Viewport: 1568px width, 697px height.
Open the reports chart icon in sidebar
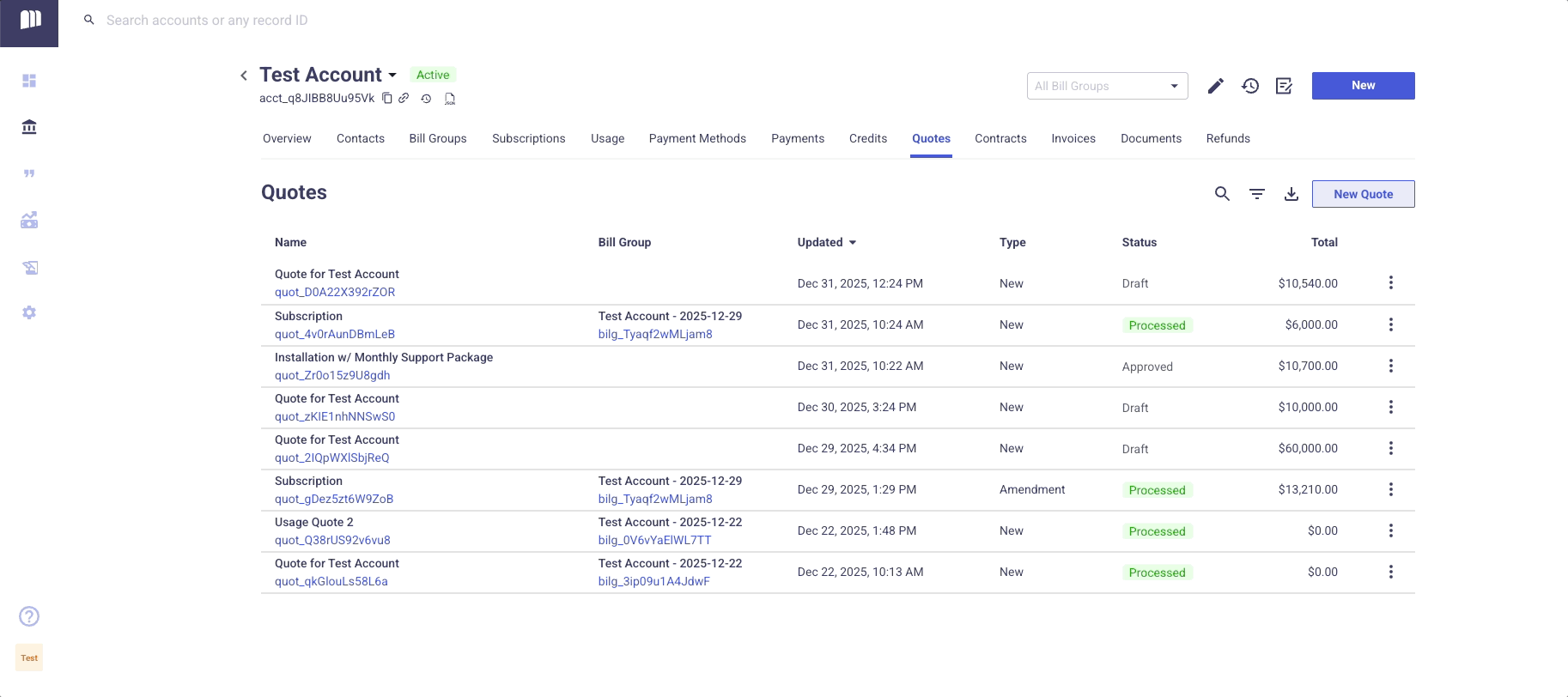click(x=29, y=220)
